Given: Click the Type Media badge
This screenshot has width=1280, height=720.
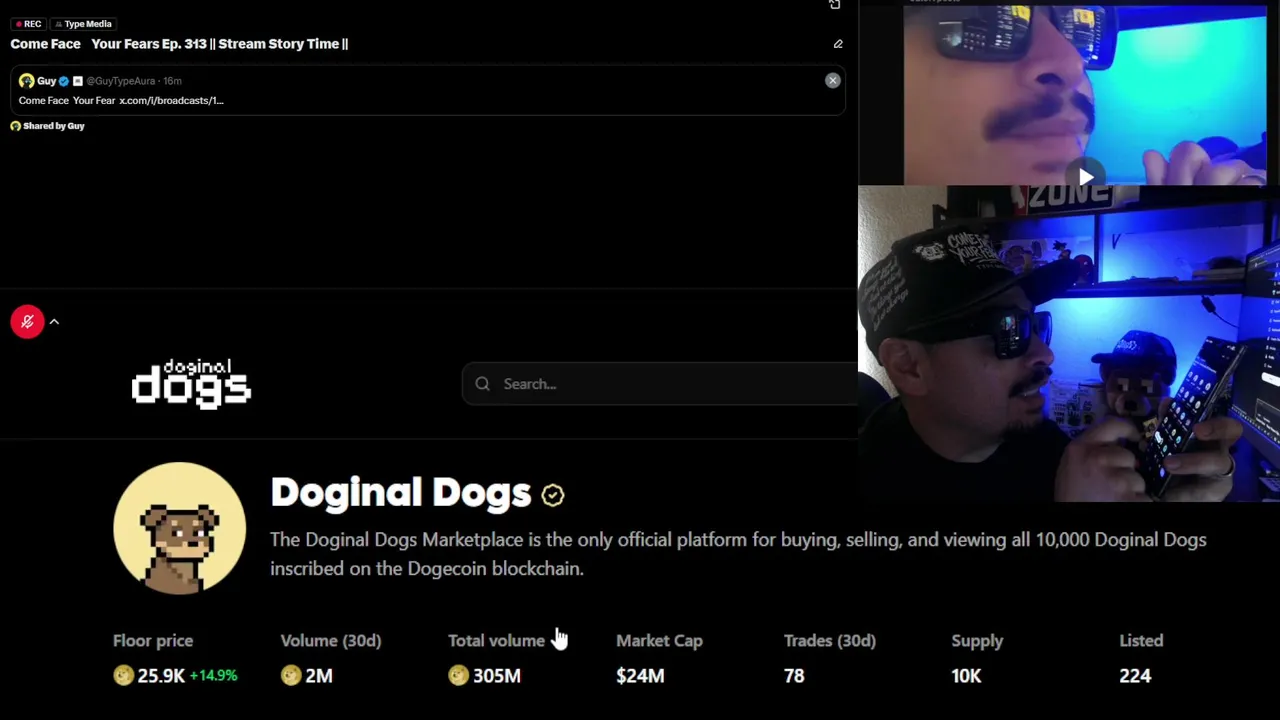Looking at the screenshot, I should click(x=84, y=24).
